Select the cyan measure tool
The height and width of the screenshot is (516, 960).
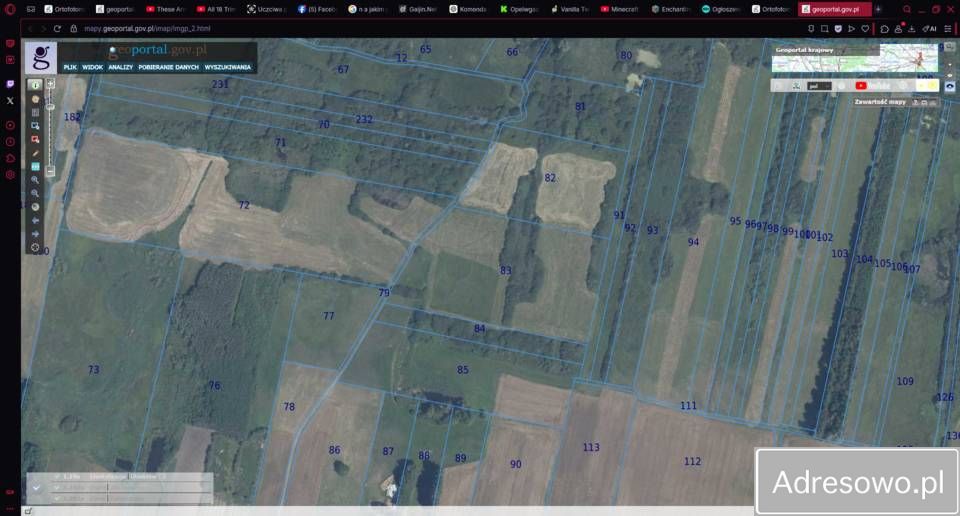(35, 166)
